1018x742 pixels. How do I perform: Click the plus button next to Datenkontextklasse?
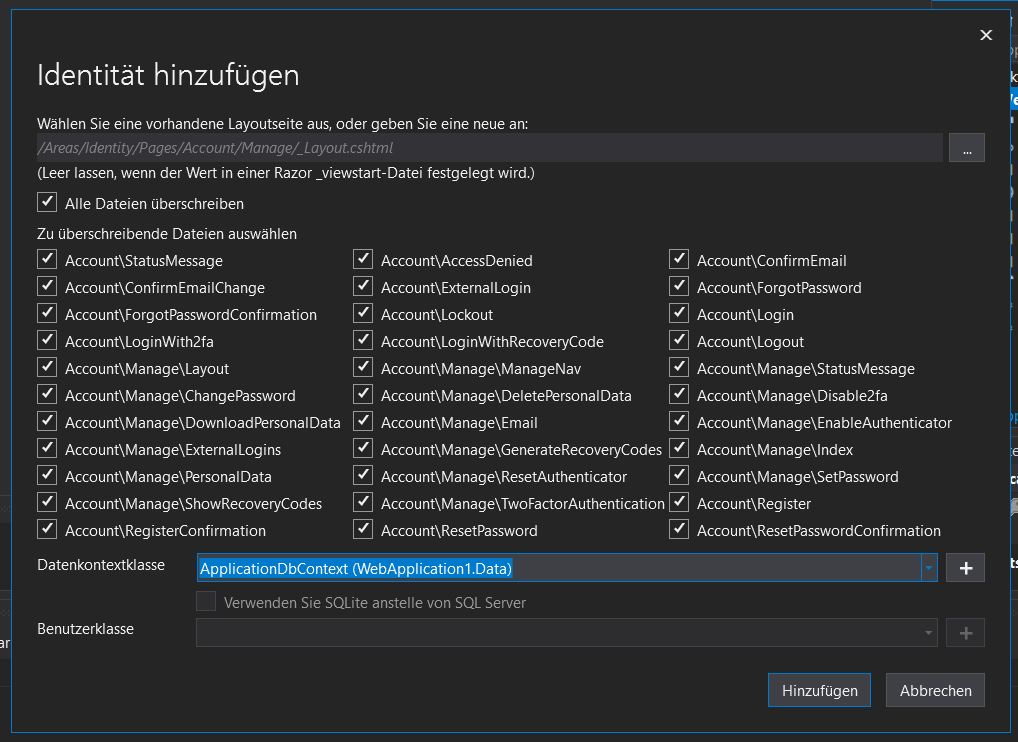[x=966, y=568]
